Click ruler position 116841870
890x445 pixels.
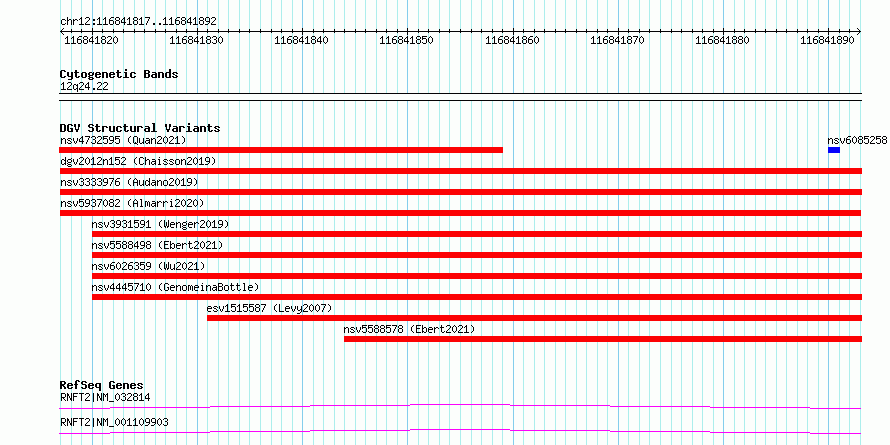tap(618, 40)
